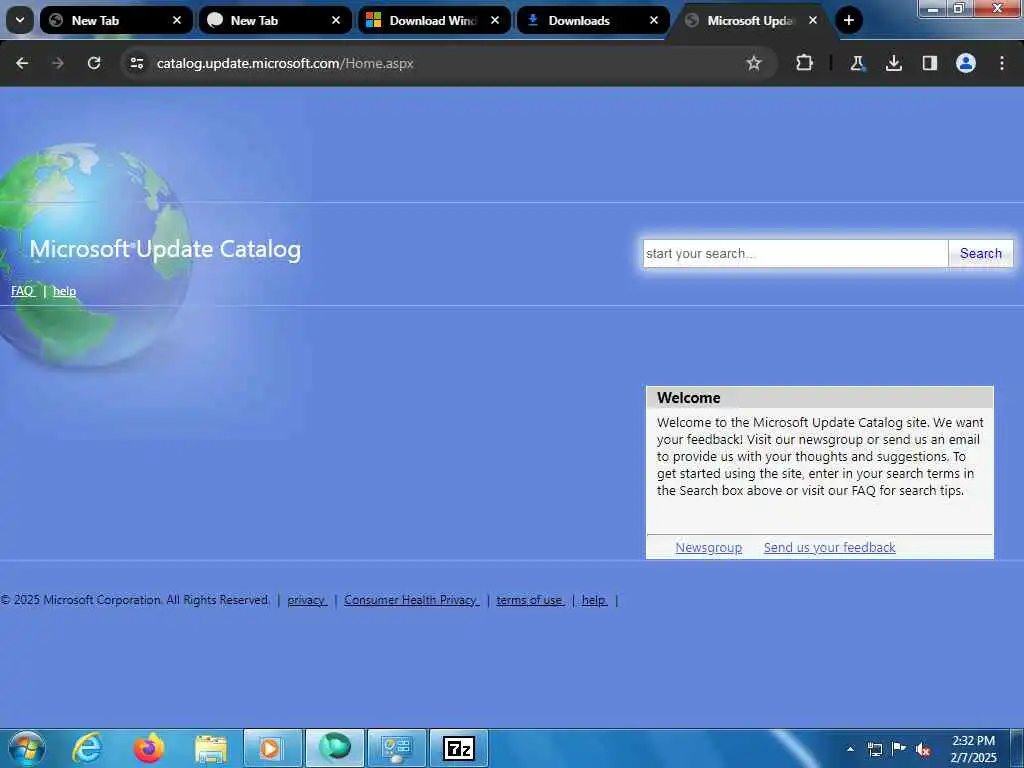Screen dimensions: 1024x768
Task: Select the Microsoft Update Catalog tab
Action: point(751,20)
